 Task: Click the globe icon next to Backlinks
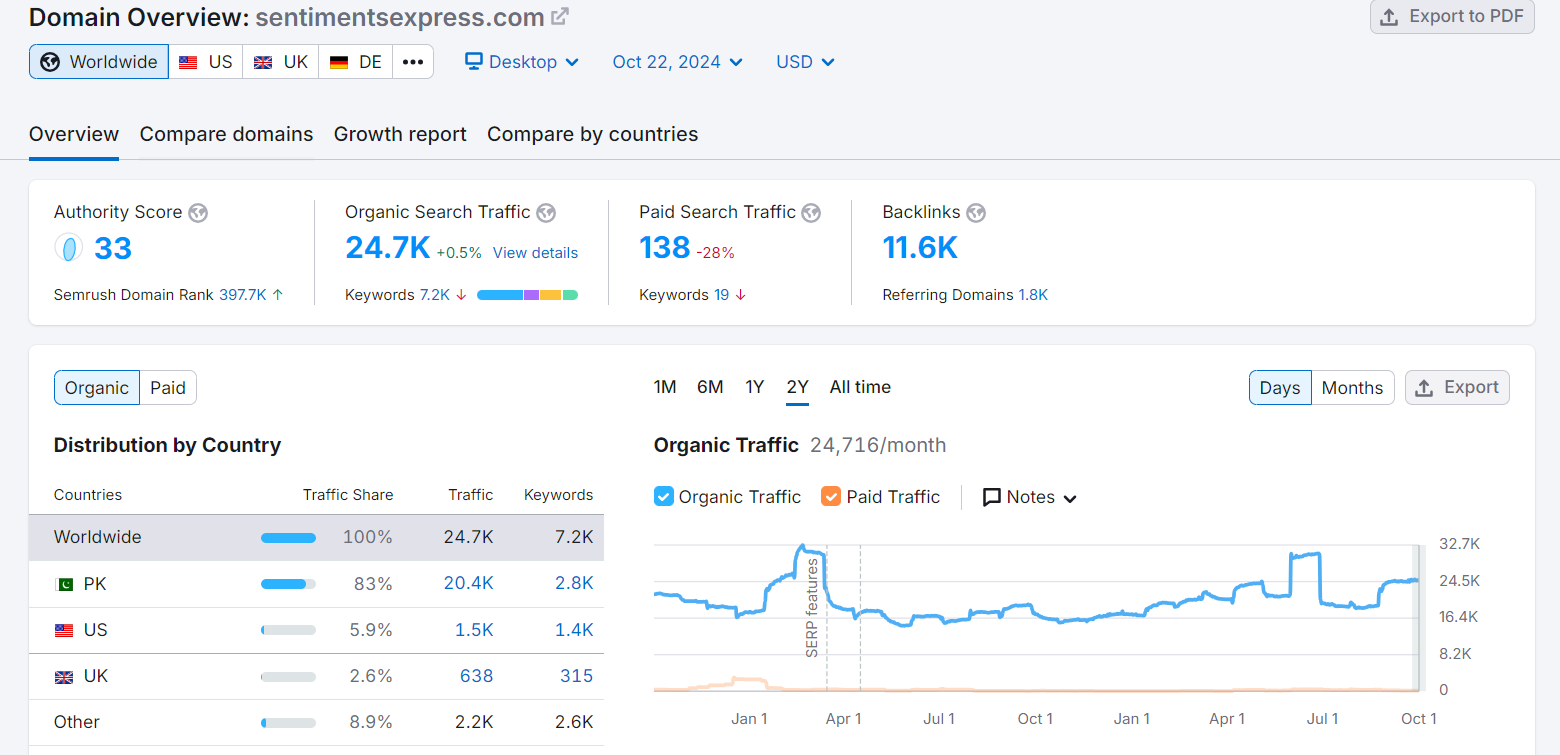[976, 213]
